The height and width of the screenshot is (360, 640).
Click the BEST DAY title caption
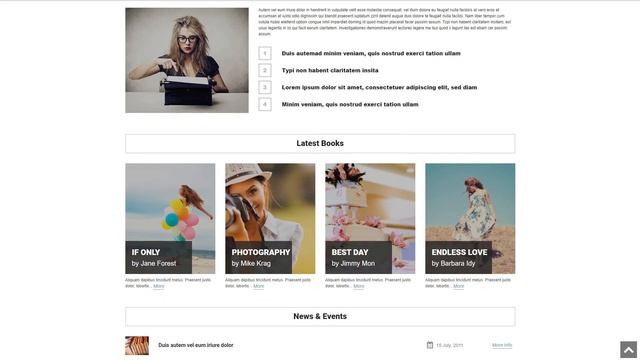tap(350, 252)
